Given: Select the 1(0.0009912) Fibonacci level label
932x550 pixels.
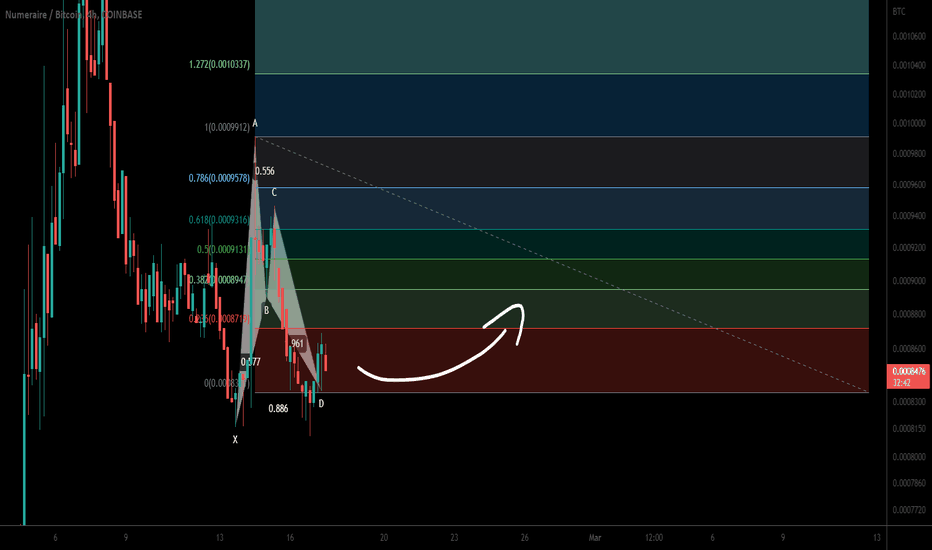Looking at the screenshot, I should [x=227, y=127].
